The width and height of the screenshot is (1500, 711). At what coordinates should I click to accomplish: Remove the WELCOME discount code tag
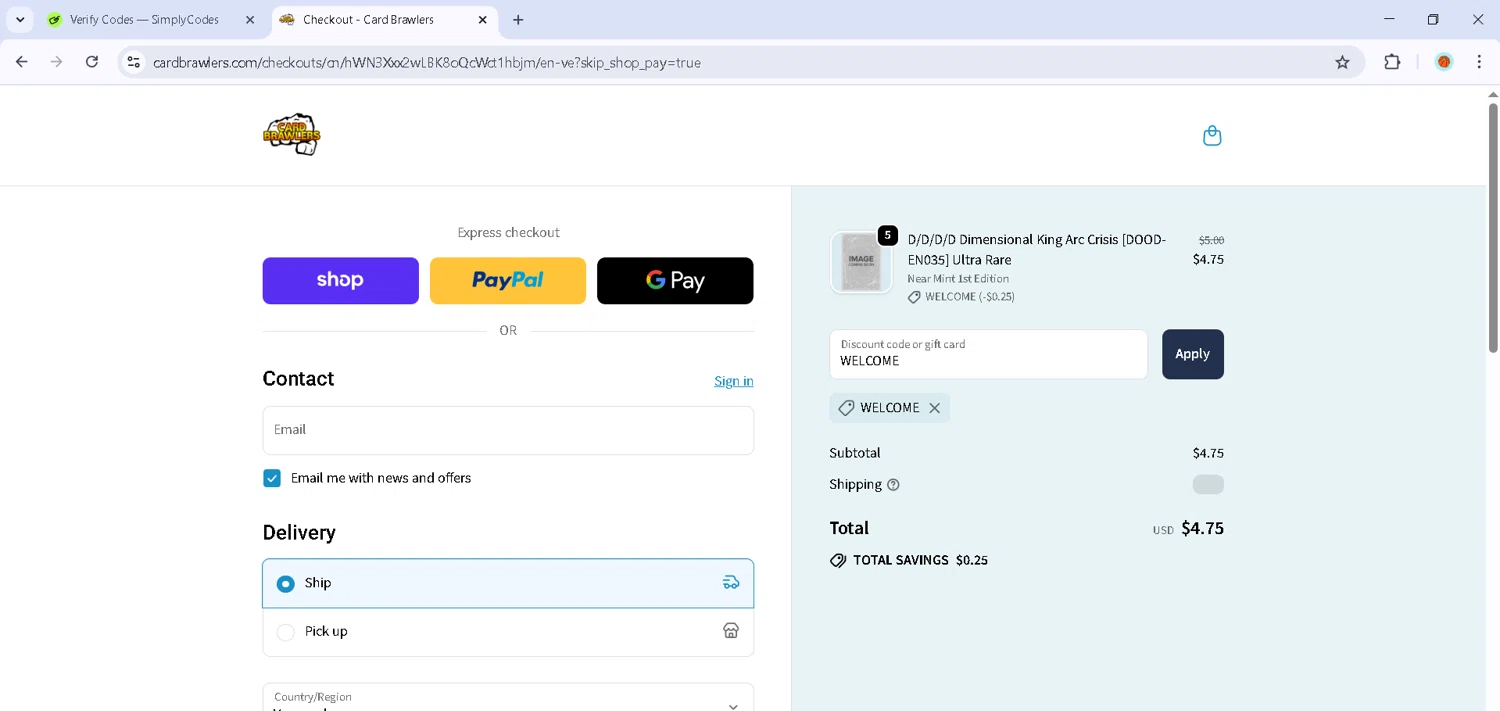point(934,408)
